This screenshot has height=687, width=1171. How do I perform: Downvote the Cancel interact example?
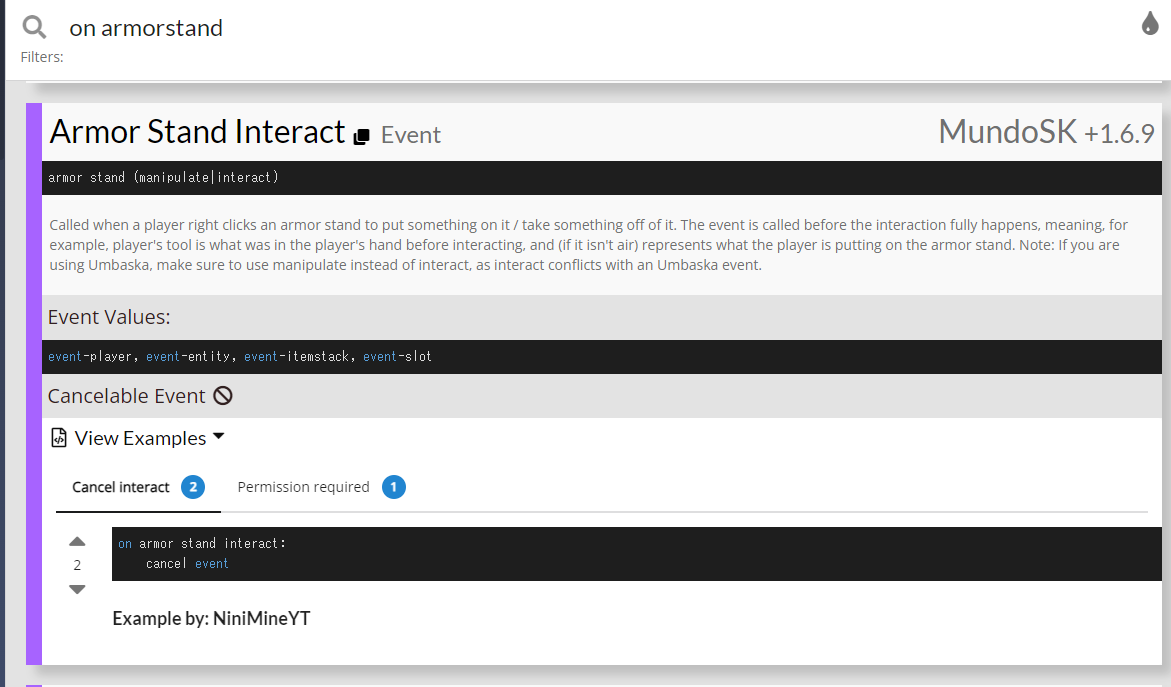click(x=77, y=589)
